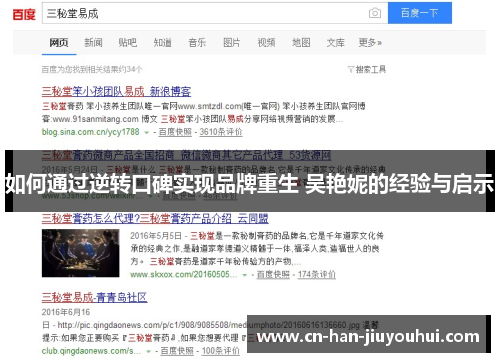
Task: Open result 三秘堂易成-青青岛社区
Action: coord(94,297)
